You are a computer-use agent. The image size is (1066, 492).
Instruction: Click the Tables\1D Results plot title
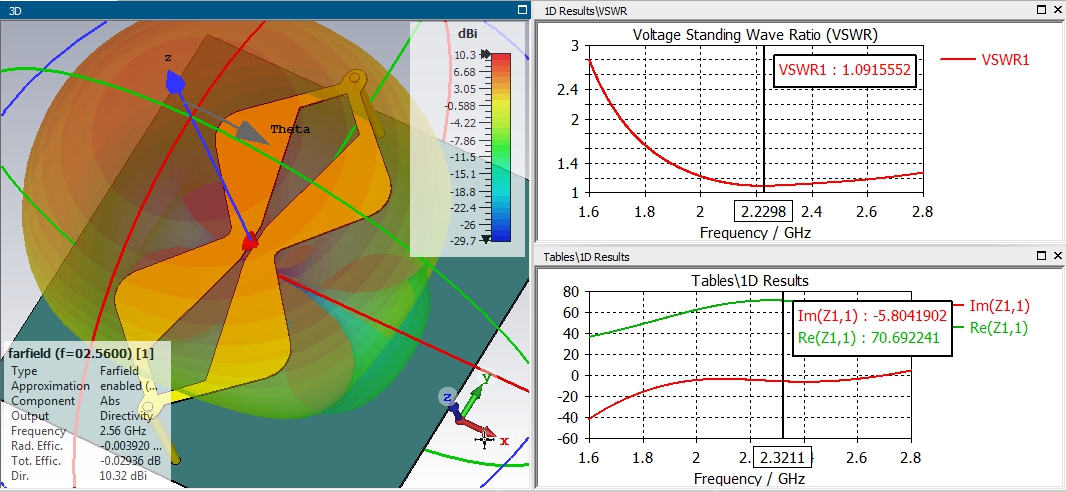750,280
